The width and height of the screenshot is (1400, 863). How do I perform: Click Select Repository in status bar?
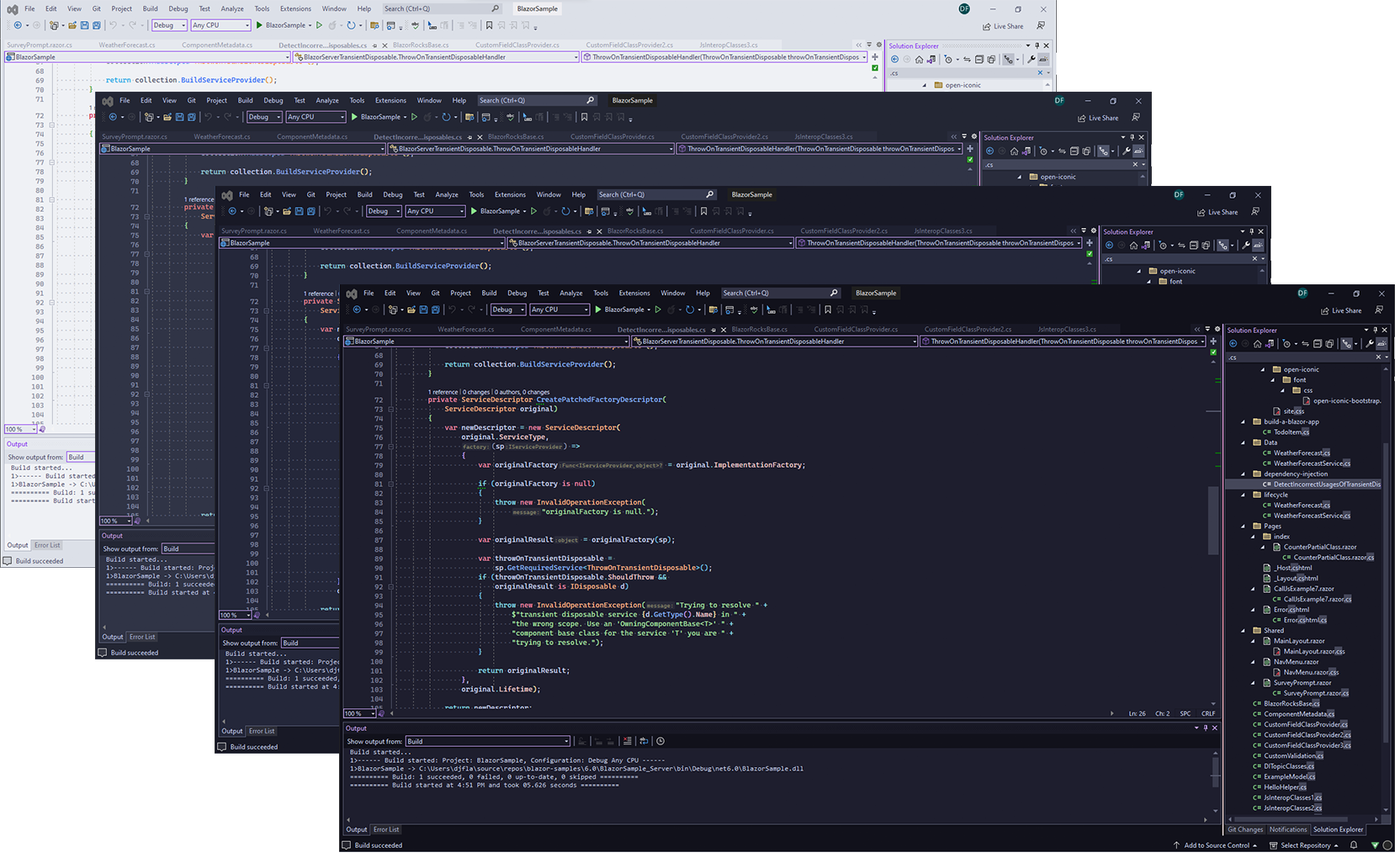1304,845
